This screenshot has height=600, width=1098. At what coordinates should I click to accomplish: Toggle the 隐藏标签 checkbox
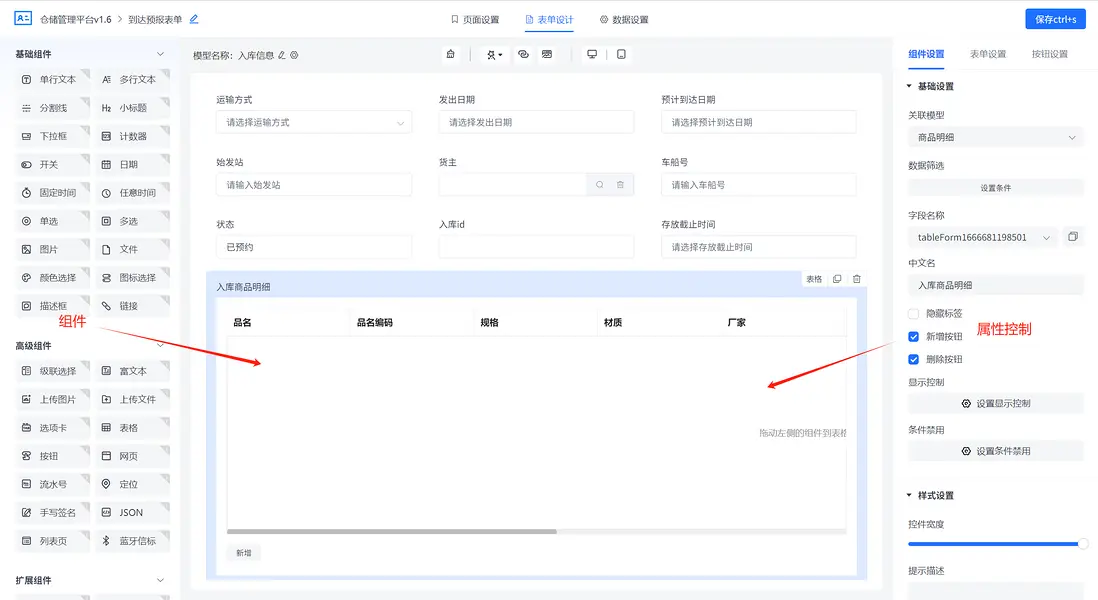pos(913,314)
